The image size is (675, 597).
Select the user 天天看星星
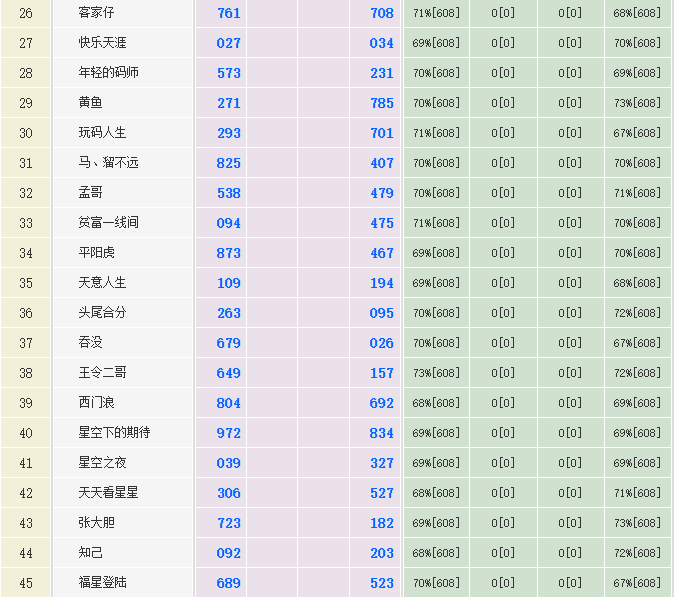[108, 493]
